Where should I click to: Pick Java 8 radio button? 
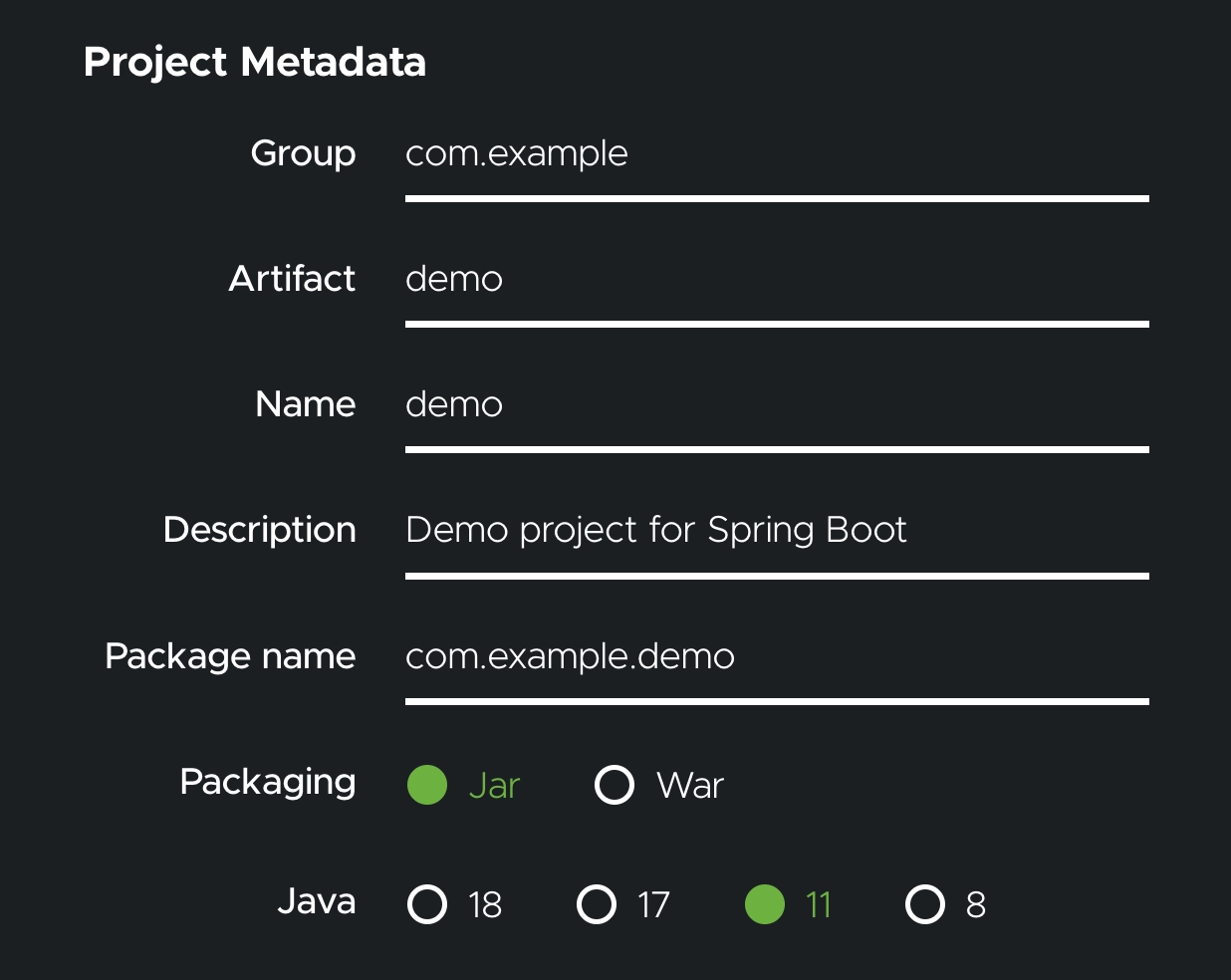(x=925, y=904)
